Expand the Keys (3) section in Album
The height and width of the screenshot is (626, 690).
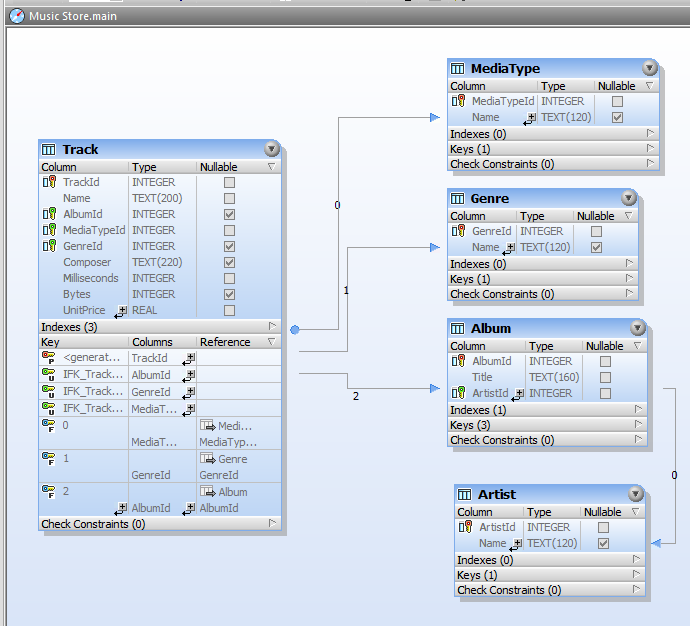coord(637,425)
